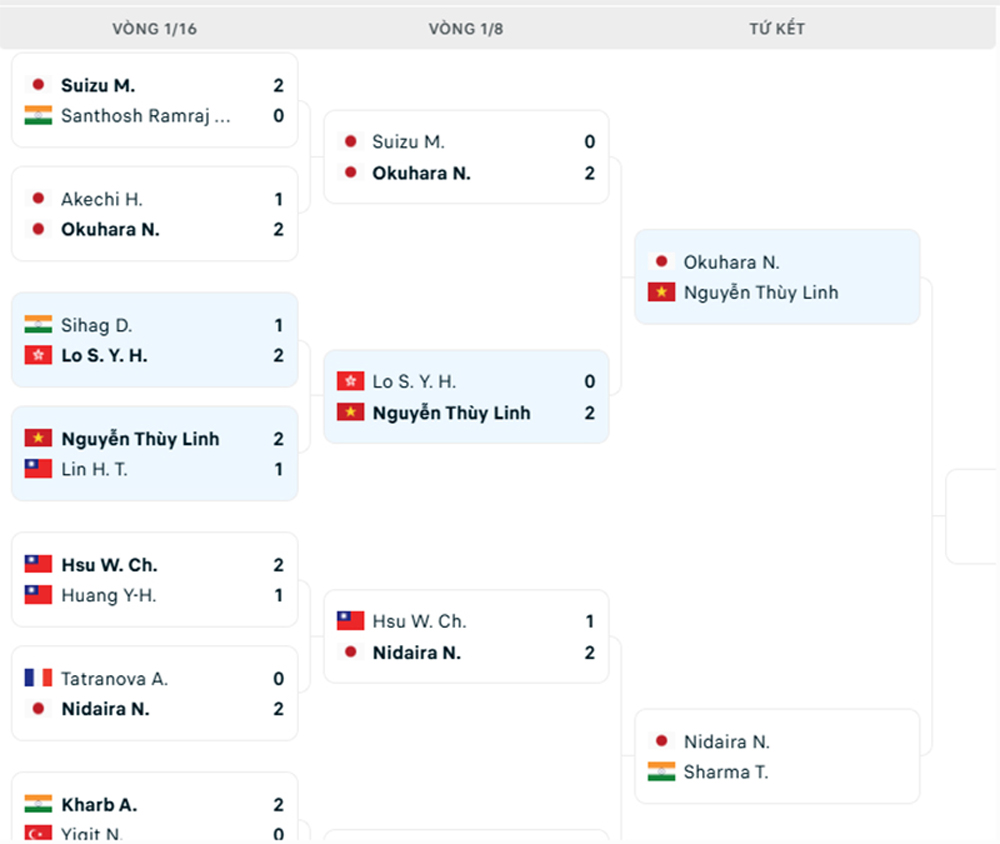
Task: Click Turkey flag beside Yigit N.
Action: (x=38, y=833)
